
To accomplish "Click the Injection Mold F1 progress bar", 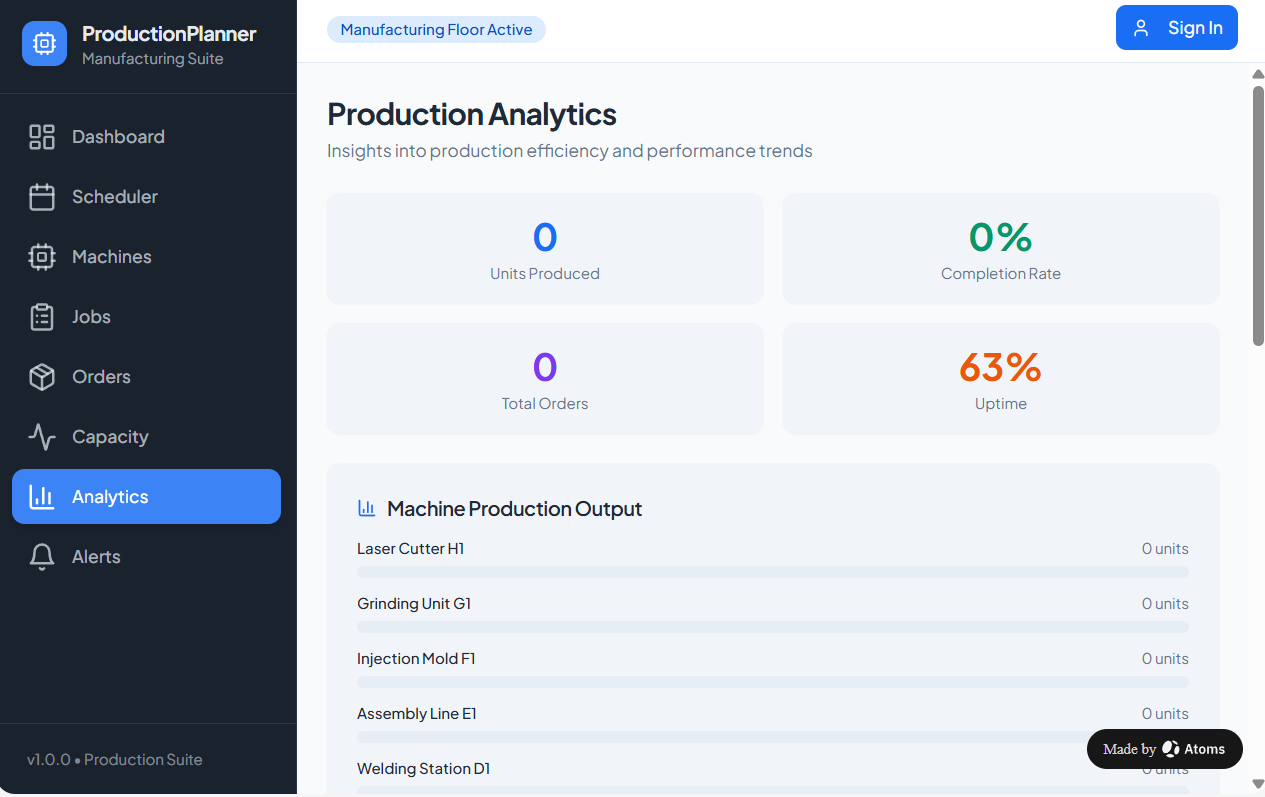I will [x=773, y=682].
